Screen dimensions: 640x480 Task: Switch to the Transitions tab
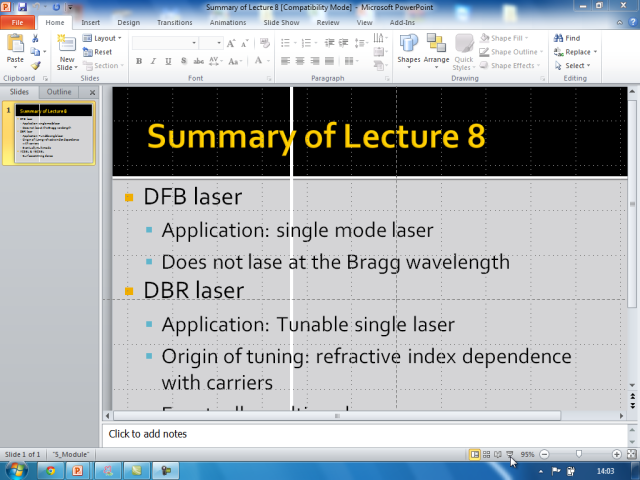(175, 22)
